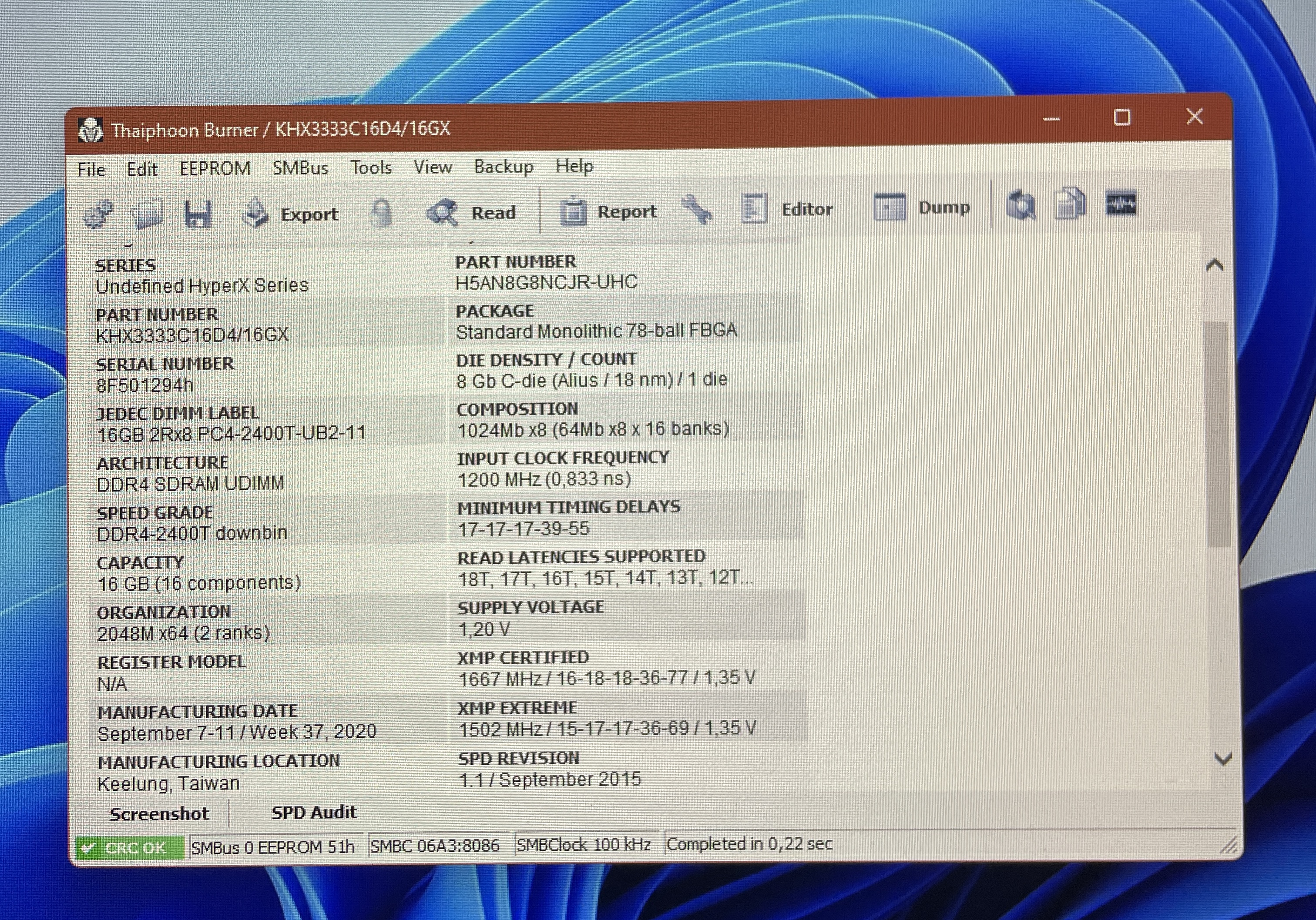Click the Screenshot button
This screenshot has height=920, width=1316.
[159, 814]
